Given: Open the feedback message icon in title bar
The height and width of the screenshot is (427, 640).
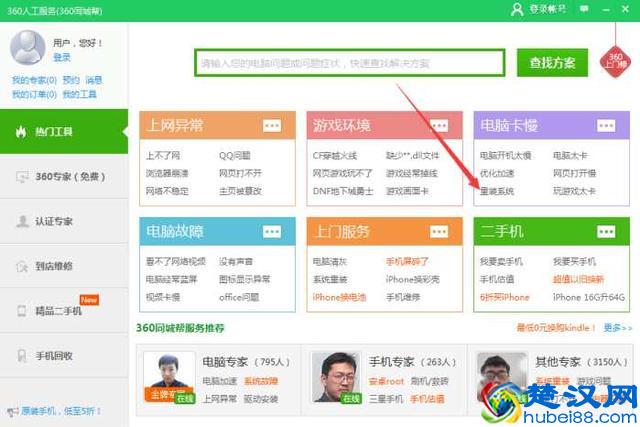Looking at the screenshot, I should point(584,9).
